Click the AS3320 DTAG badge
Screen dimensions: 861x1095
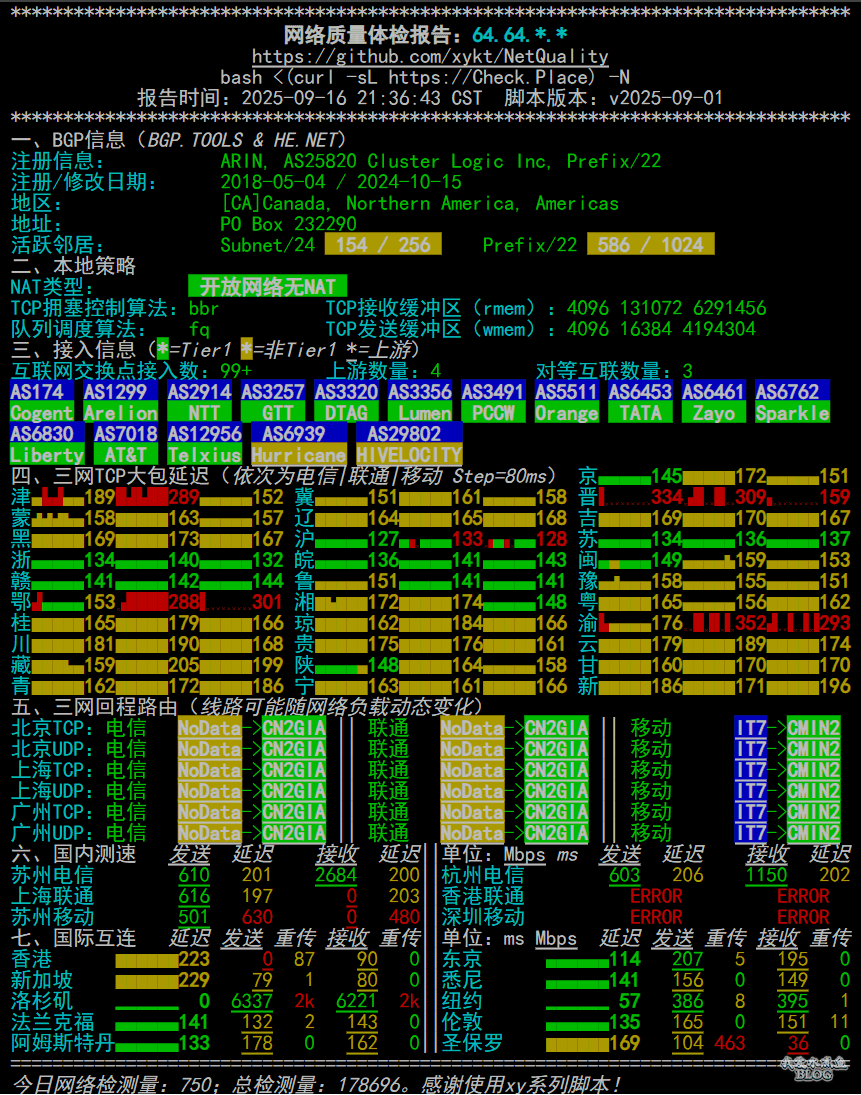(x=346, y=402)
